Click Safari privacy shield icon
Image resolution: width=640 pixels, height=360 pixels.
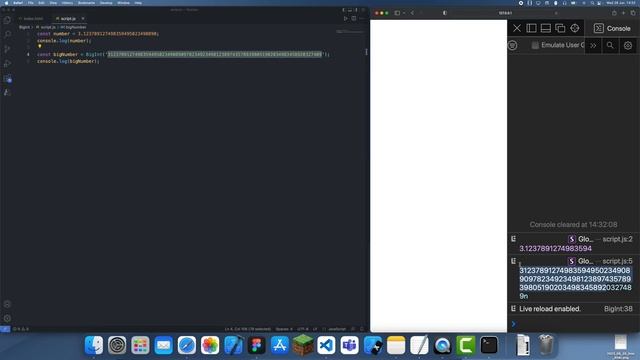point(445,13)
